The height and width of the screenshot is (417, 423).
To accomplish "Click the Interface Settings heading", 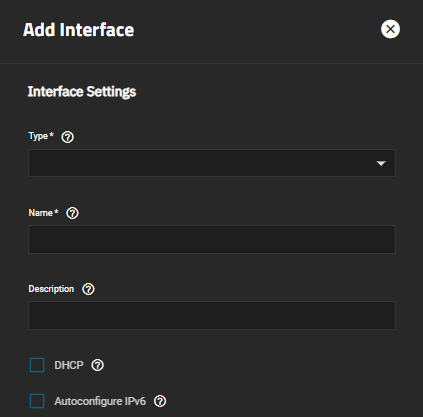I will pos(82,92).
